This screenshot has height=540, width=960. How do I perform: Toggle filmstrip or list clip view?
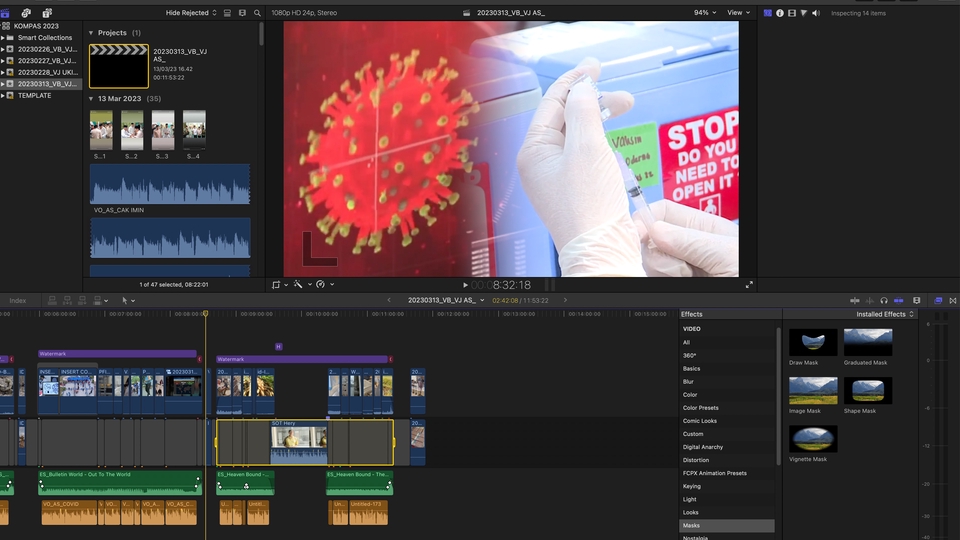pos(227,13)
